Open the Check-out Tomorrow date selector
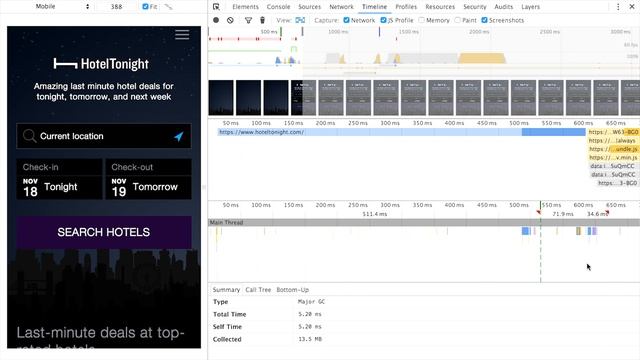The width and height of the screenshot is (640, 360). pos(148,179)
